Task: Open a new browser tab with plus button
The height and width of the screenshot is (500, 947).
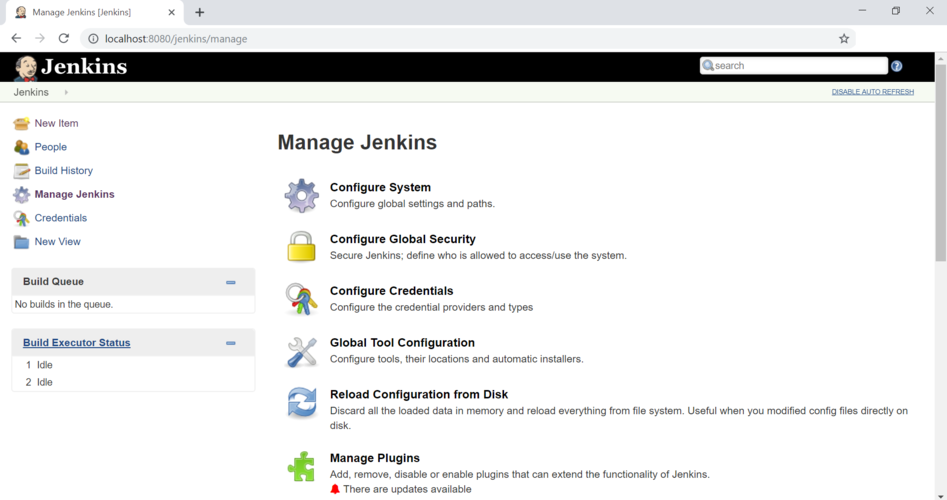Action: (199, 12)
